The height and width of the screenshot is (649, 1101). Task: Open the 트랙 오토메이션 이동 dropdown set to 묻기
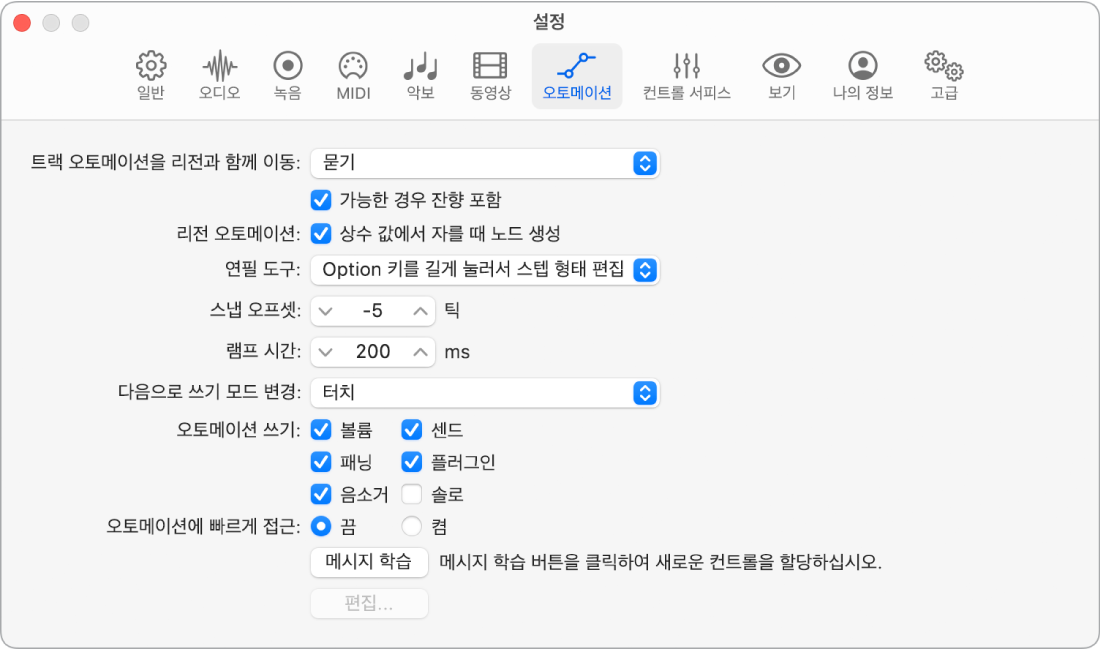point(485,163)
